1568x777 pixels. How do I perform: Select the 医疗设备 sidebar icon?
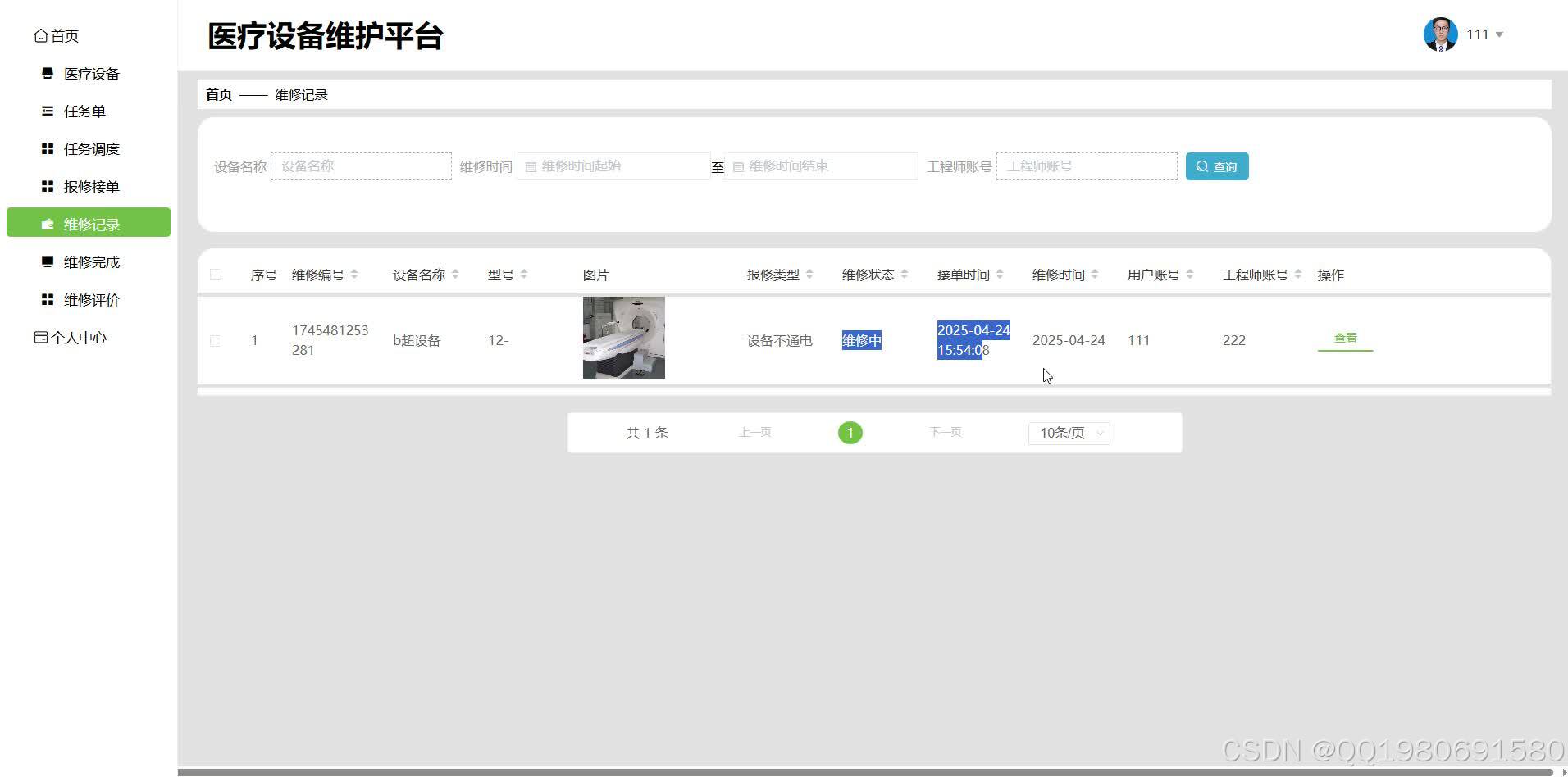pos(47,73)
